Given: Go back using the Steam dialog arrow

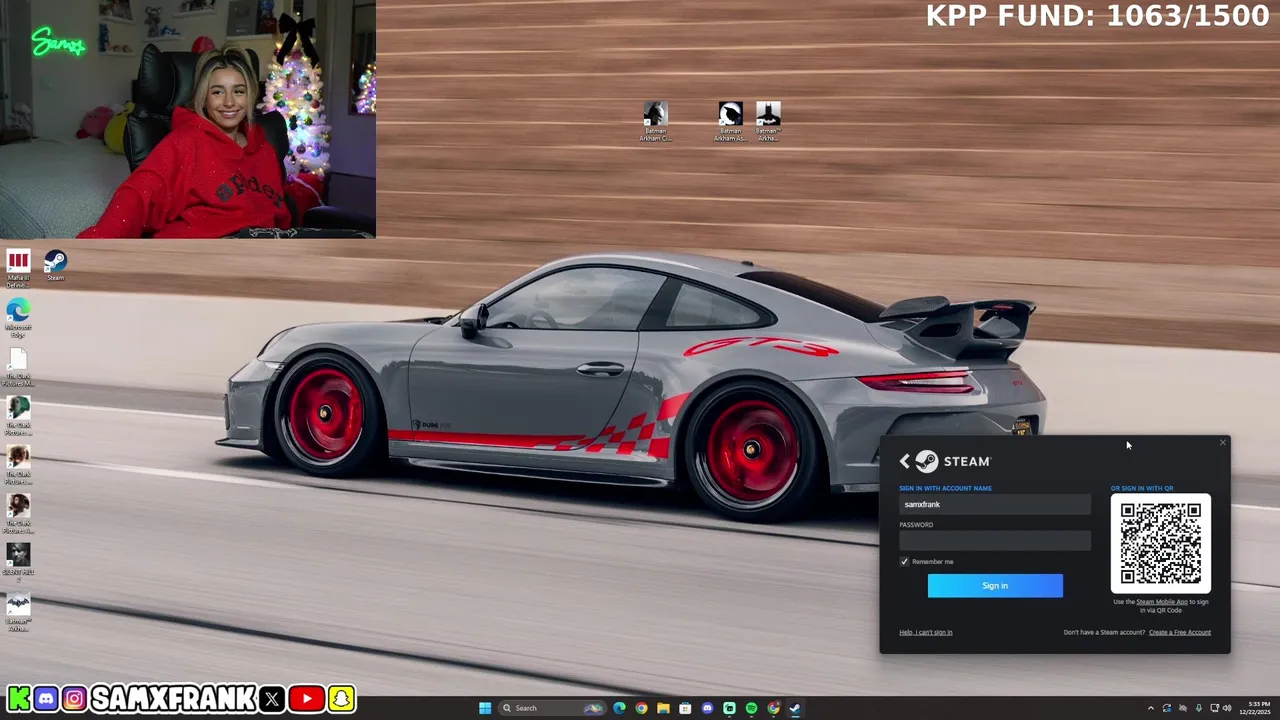Looking at the screenshot, I should pos(905,461).
